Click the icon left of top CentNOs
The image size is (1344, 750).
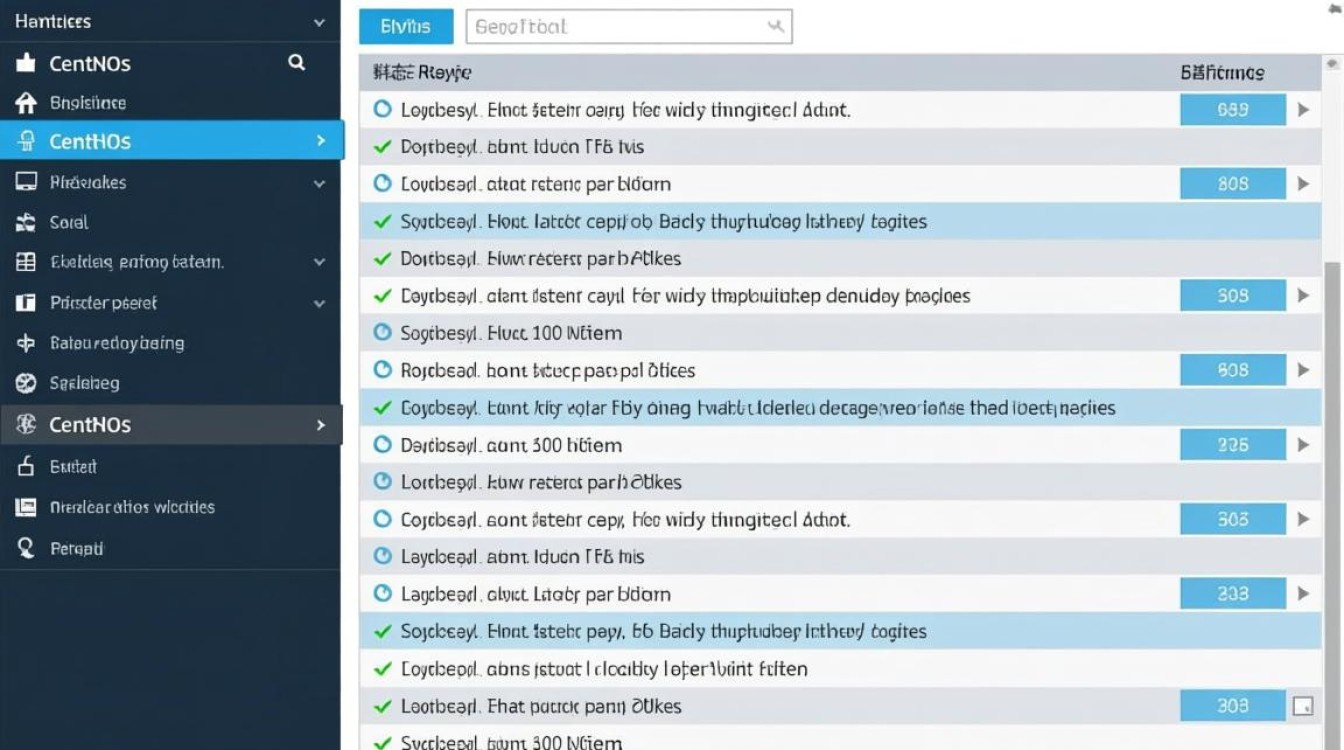26,63
